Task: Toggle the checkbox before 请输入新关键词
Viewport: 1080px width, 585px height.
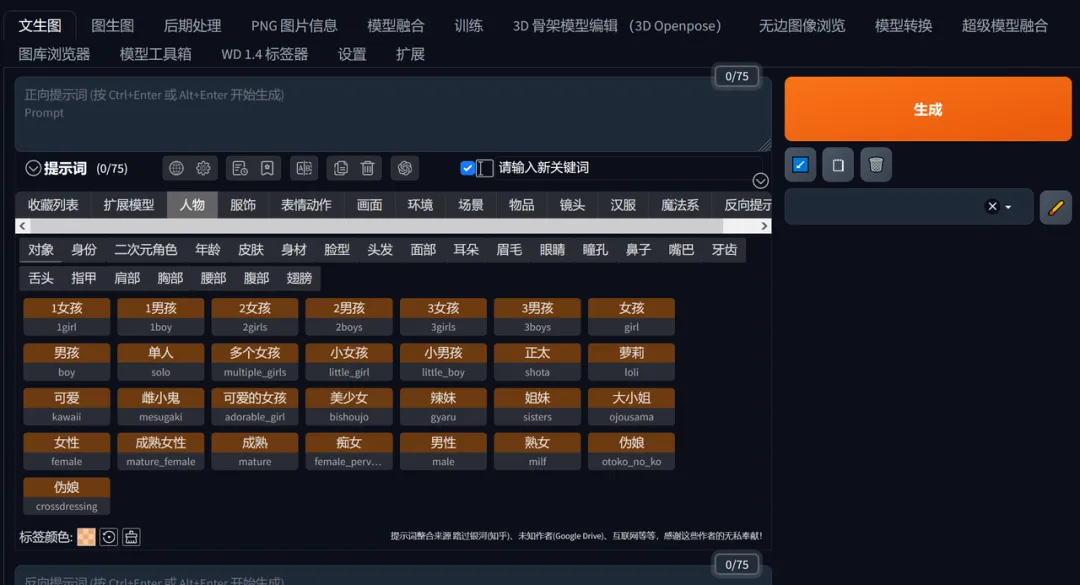Action: [467, 168]
